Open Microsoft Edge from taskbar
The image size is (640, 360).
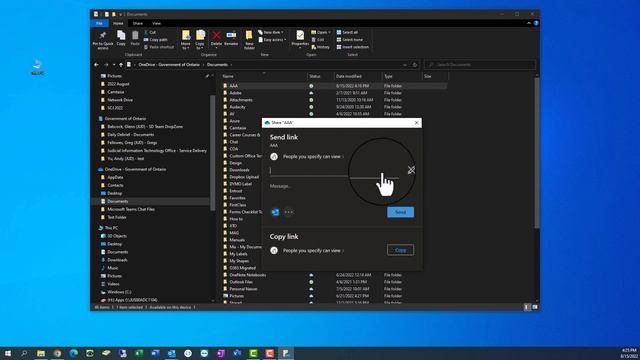click(74, 353)
